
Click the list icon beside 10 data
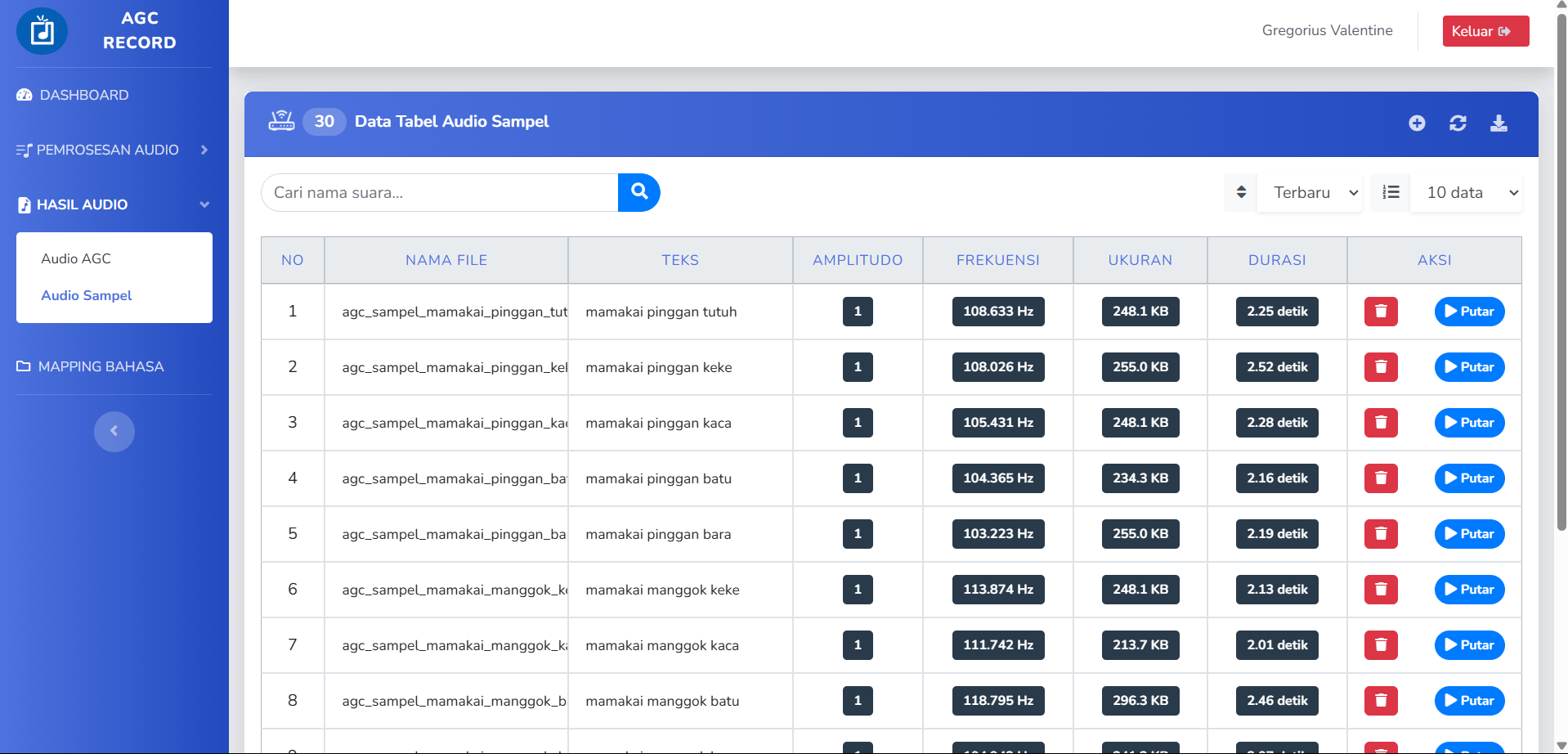click(x=1391, y=192)
